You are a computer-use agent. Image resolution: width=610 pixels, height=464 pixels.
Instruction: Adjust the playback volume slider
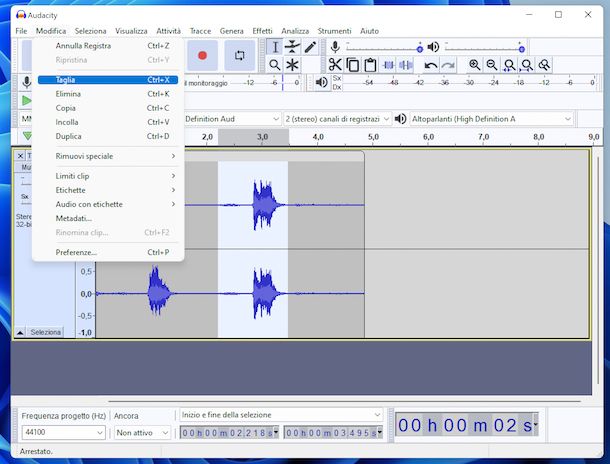[484, 47]
